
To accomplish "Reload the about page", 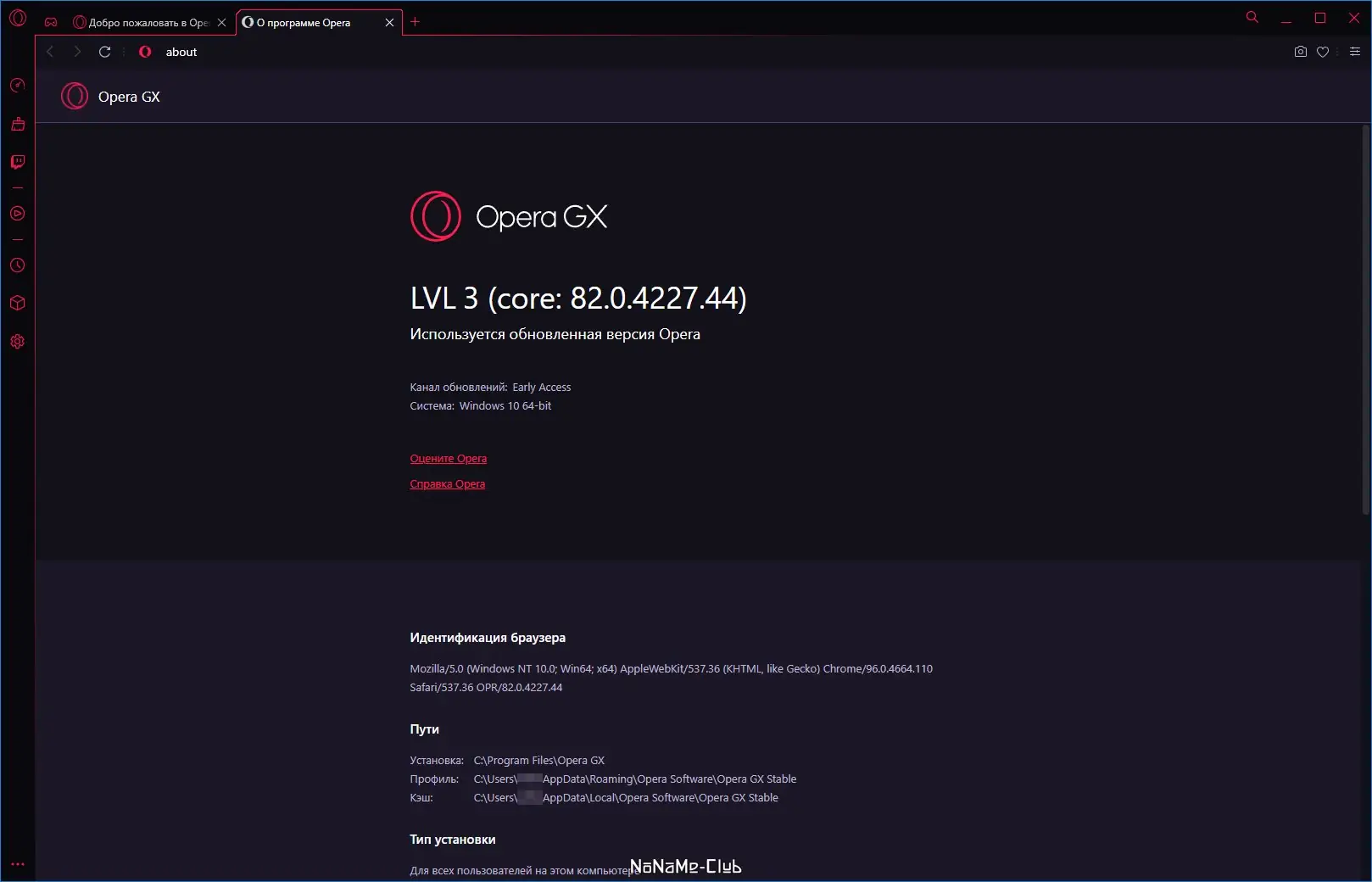I will (x=104, y=52).
